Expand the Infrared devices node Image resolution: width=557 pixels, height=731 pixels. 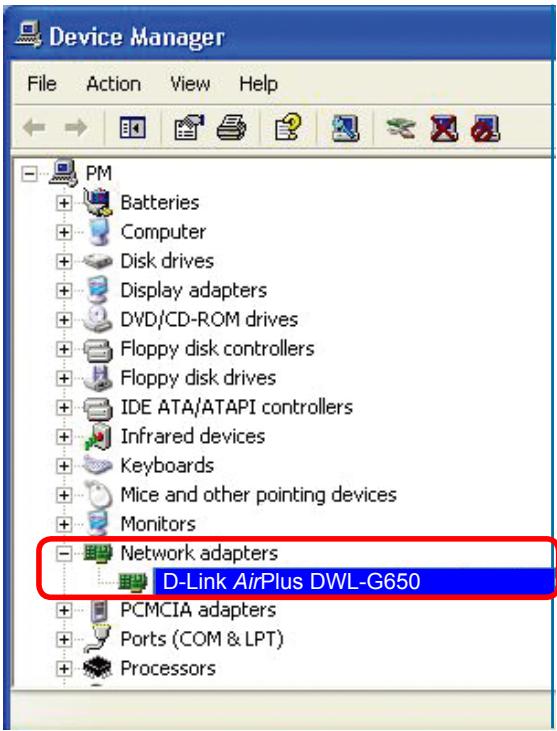(x=64, y=436)
